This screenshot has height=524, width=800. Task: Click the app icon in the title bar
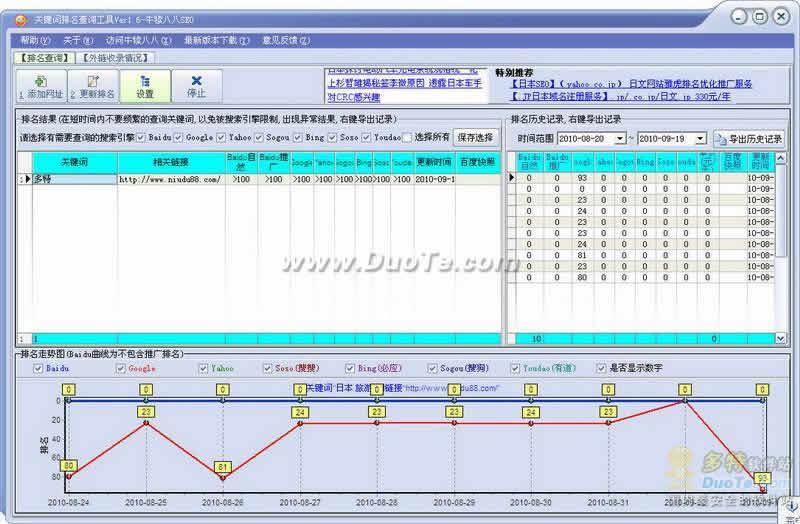click(x=21, y=18)
